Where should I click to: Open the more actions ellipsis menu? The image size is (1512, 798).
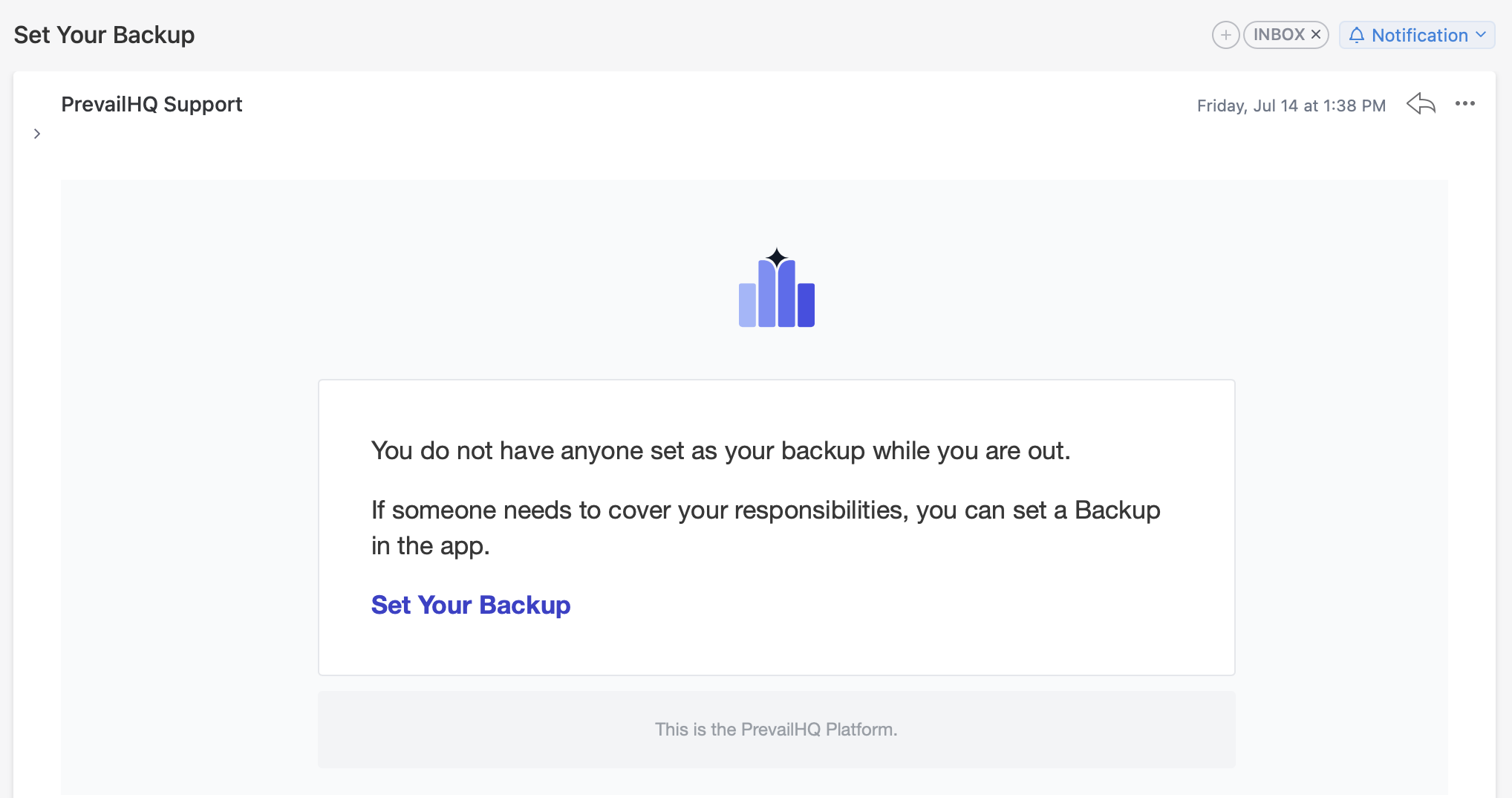(x=1465, y=104)
